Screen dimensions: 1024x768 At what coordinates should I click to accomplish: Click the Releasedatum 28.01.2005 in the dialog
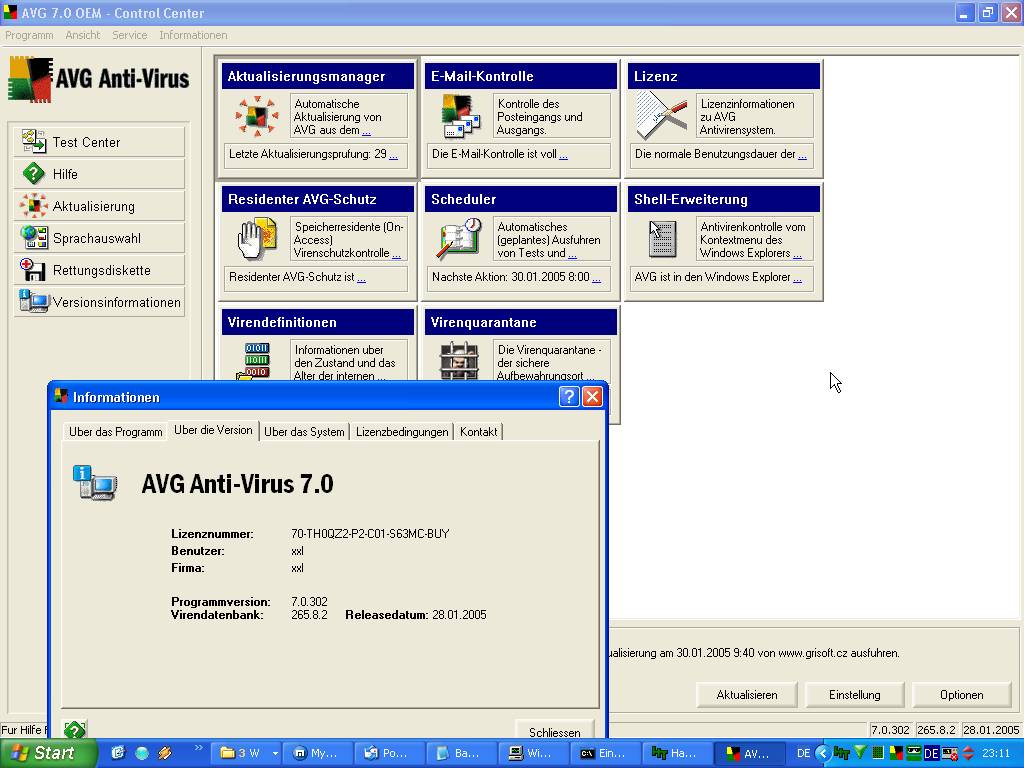click(459, 615)
